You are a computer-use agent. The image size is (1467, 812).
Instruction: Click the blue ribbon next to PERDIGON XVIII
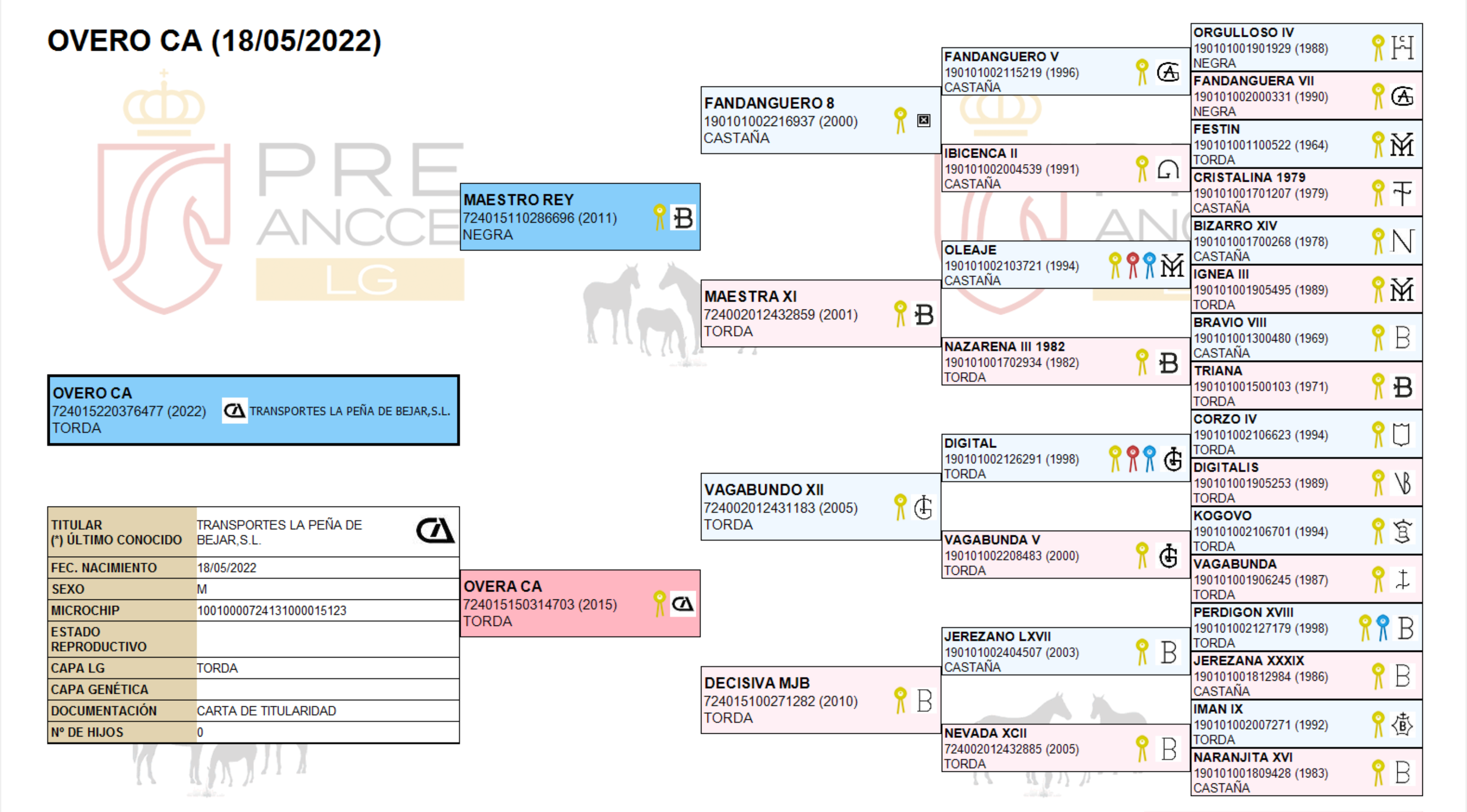pos(1383,628)
